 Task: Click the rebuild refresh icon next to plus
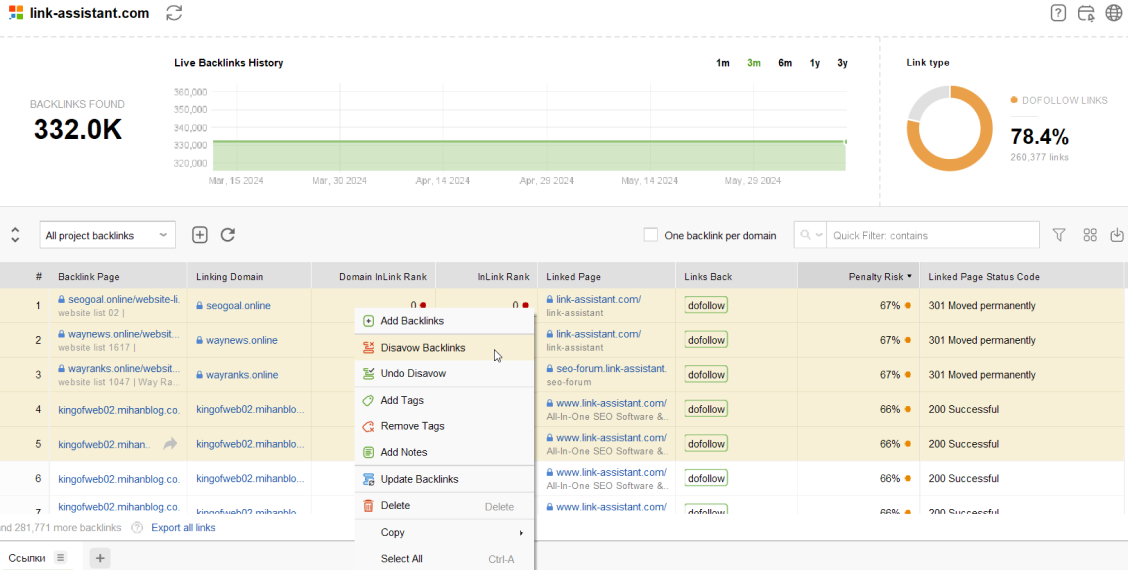tap(227, 235)
